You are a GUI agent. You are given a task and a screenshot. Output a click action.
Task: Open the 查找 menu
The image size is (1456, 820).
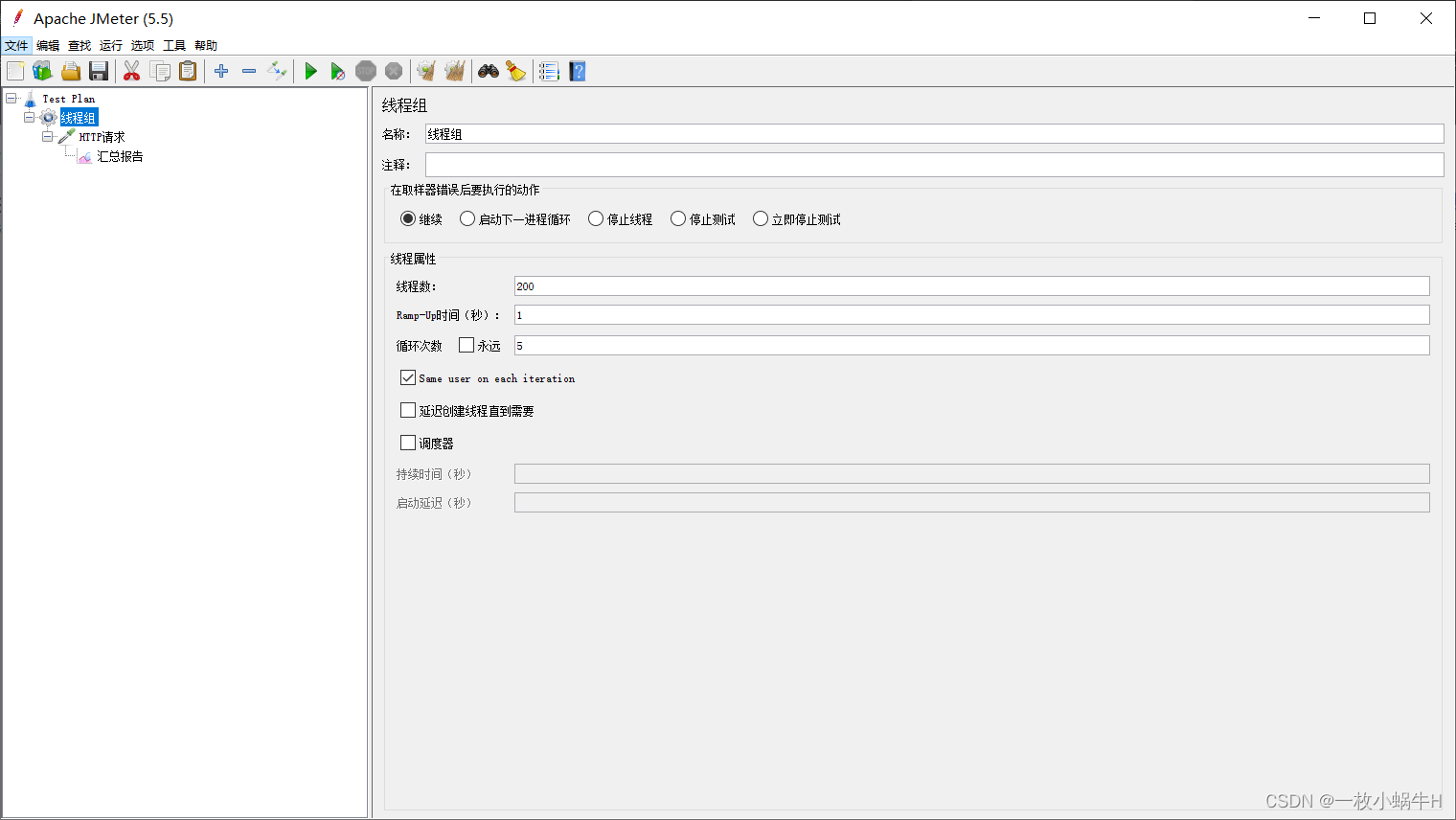pos(80,45)
